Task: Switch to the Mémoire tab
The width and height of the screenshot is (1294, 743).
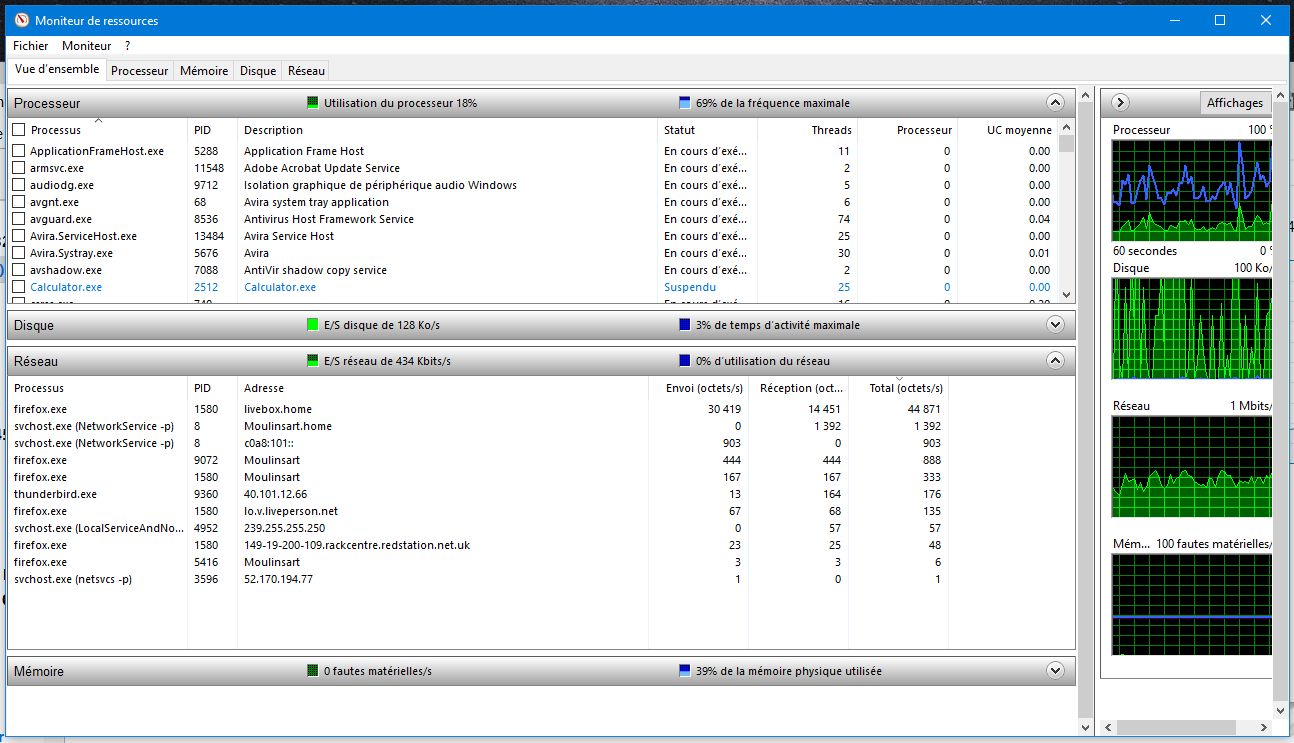Action: pyautogui.click(x=204, y=71)
